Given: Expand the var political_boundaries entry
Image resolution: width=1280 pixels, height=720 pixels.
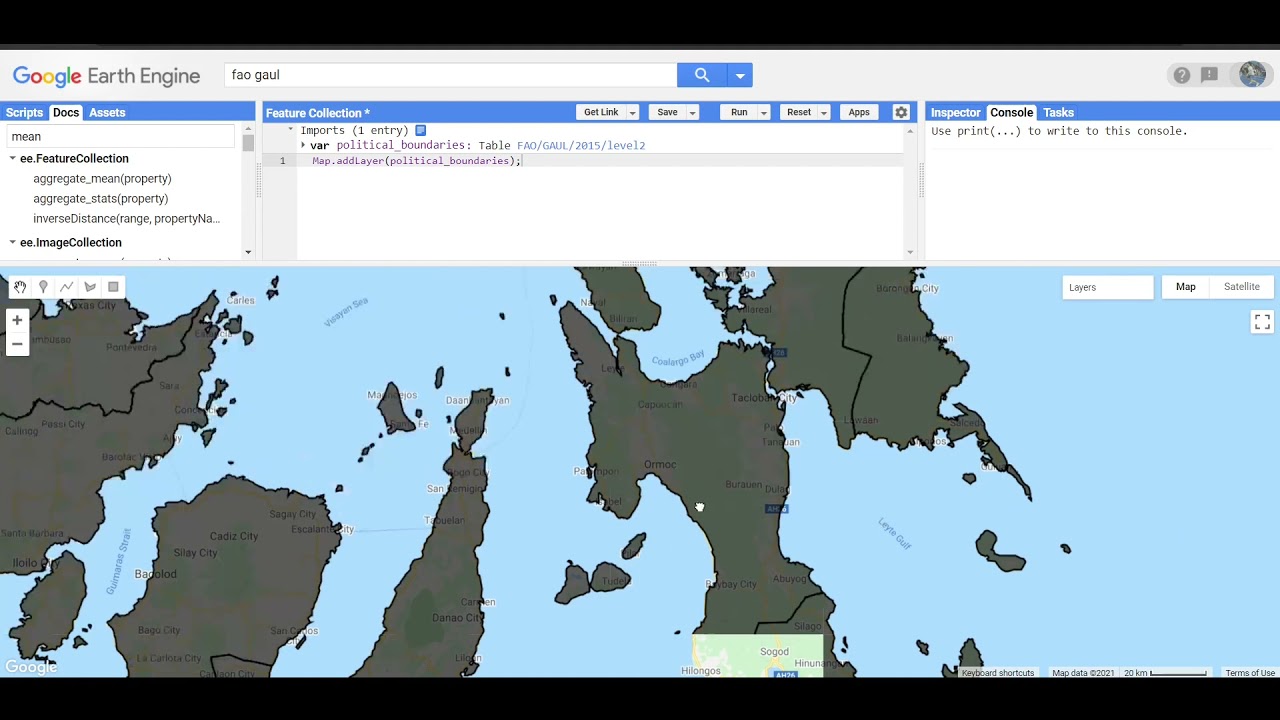Looking at the screenshot, I should [303, 145].
